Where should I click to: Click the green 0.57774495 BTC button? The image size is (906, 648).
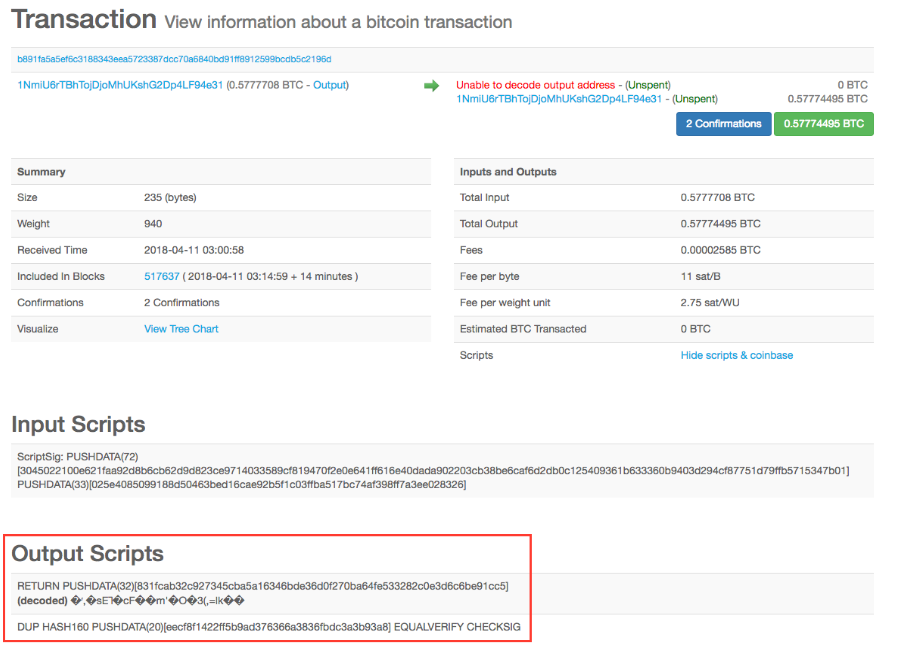823,124
